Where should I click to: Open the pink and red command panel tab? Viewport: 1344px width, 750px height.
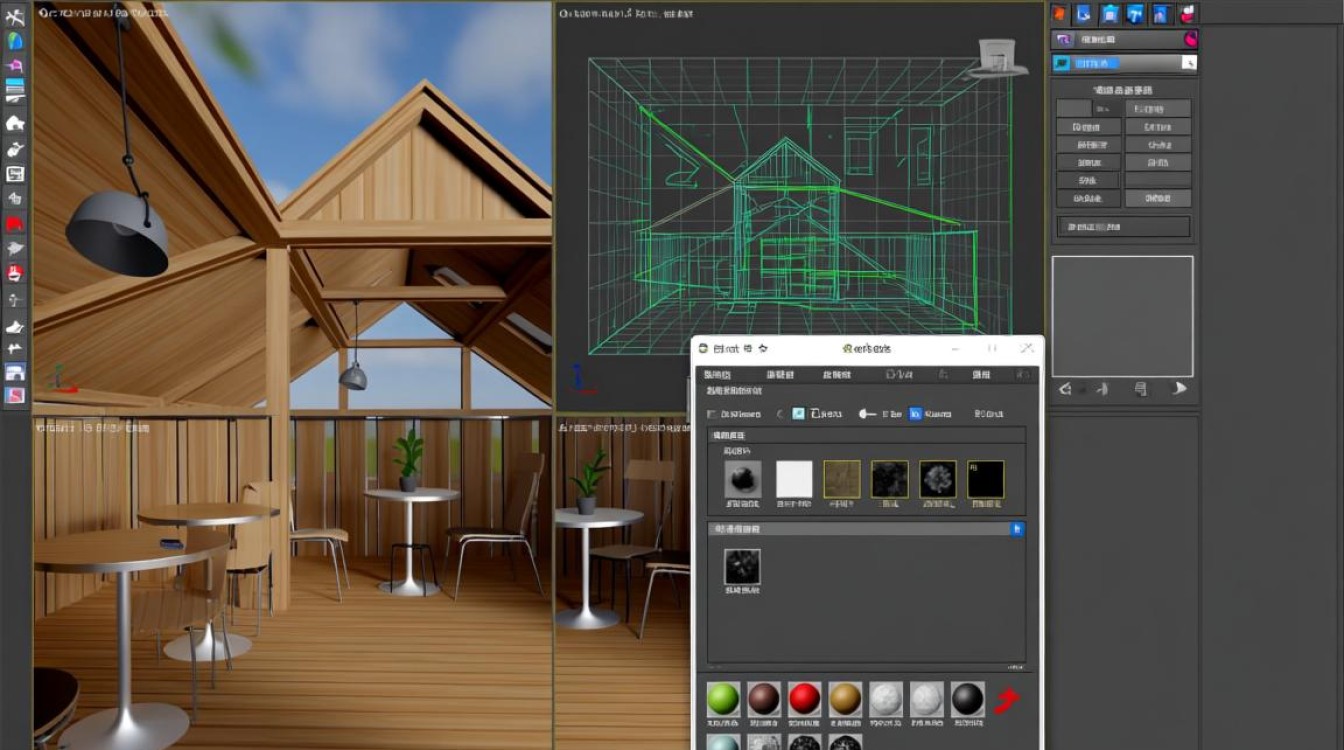(1187, 14)
